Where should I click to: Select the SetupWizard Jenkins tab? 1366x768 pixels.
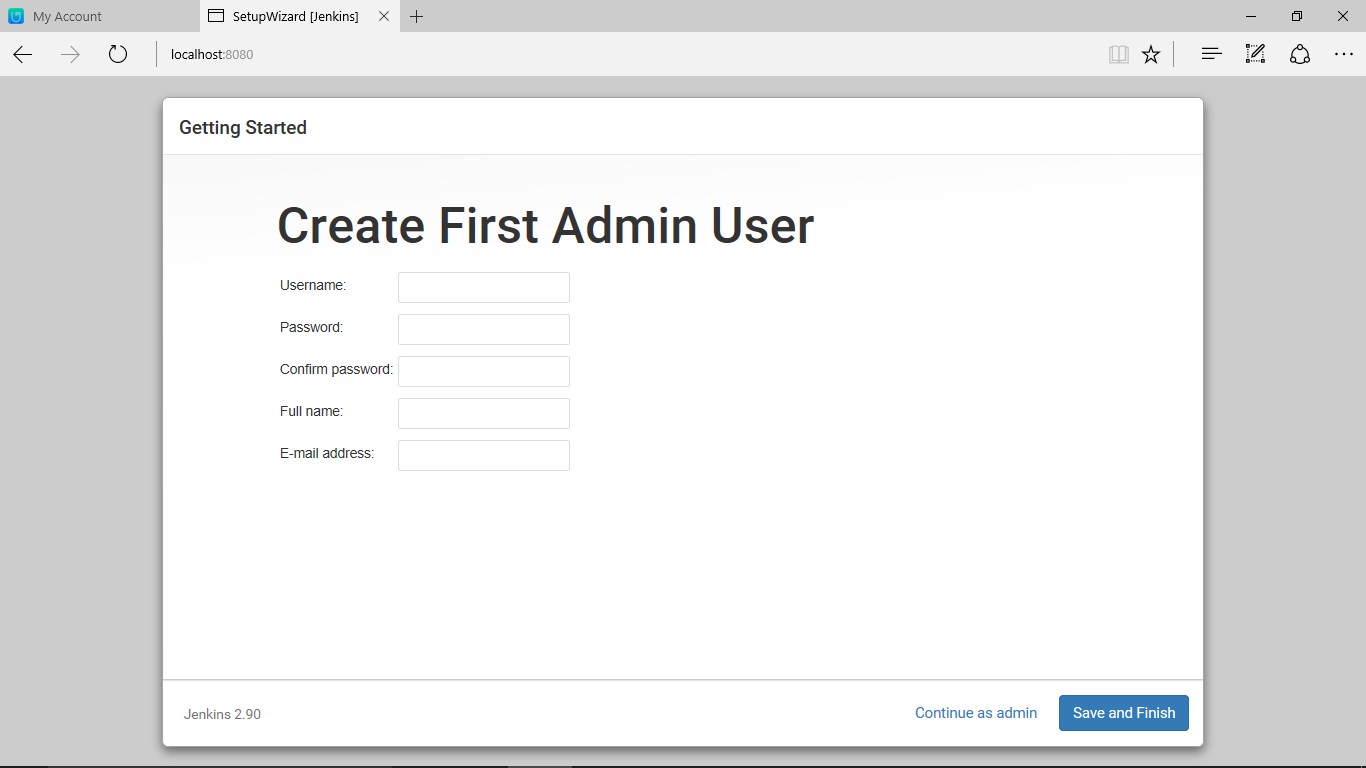pos(290,16)
